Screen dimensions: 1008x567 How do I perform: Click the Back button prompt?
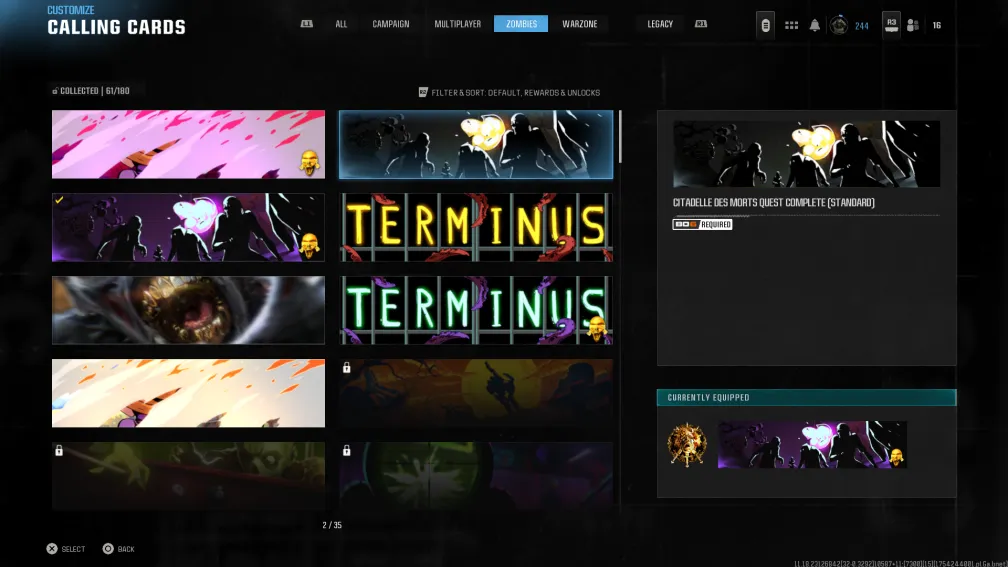[119, 549]
